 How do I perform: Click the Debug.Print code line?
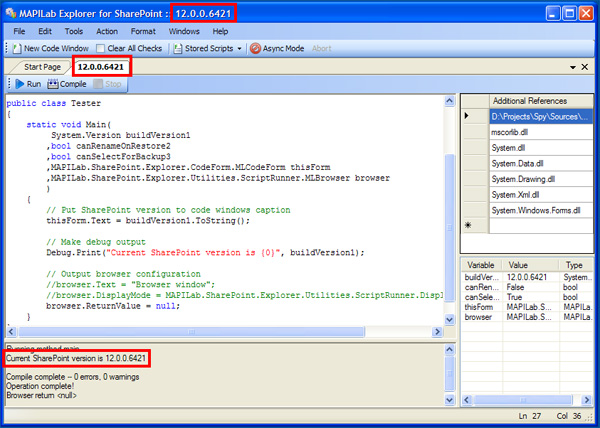(205, 252)
